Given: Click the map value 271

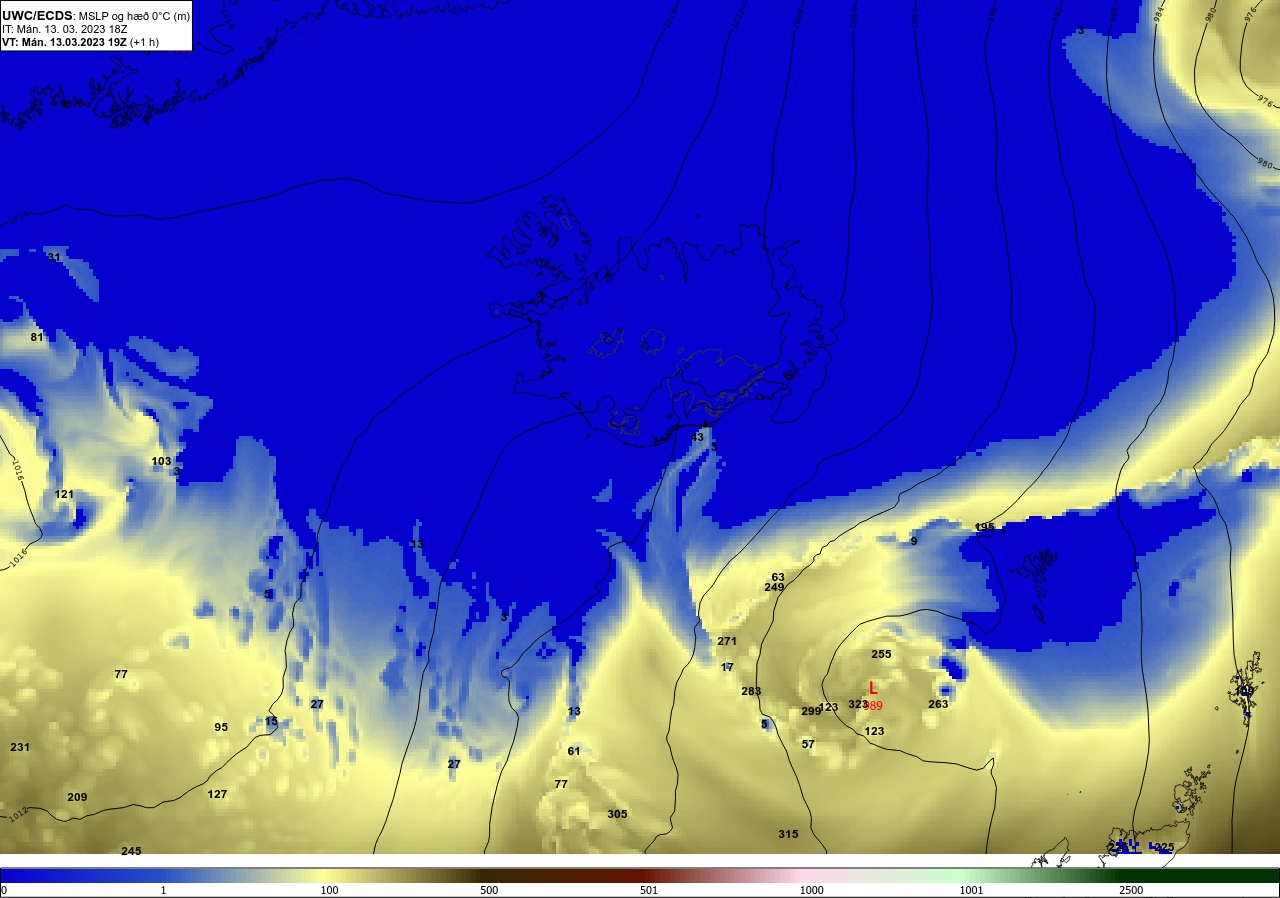Looking at the screenshot, I should pos(727,641).
